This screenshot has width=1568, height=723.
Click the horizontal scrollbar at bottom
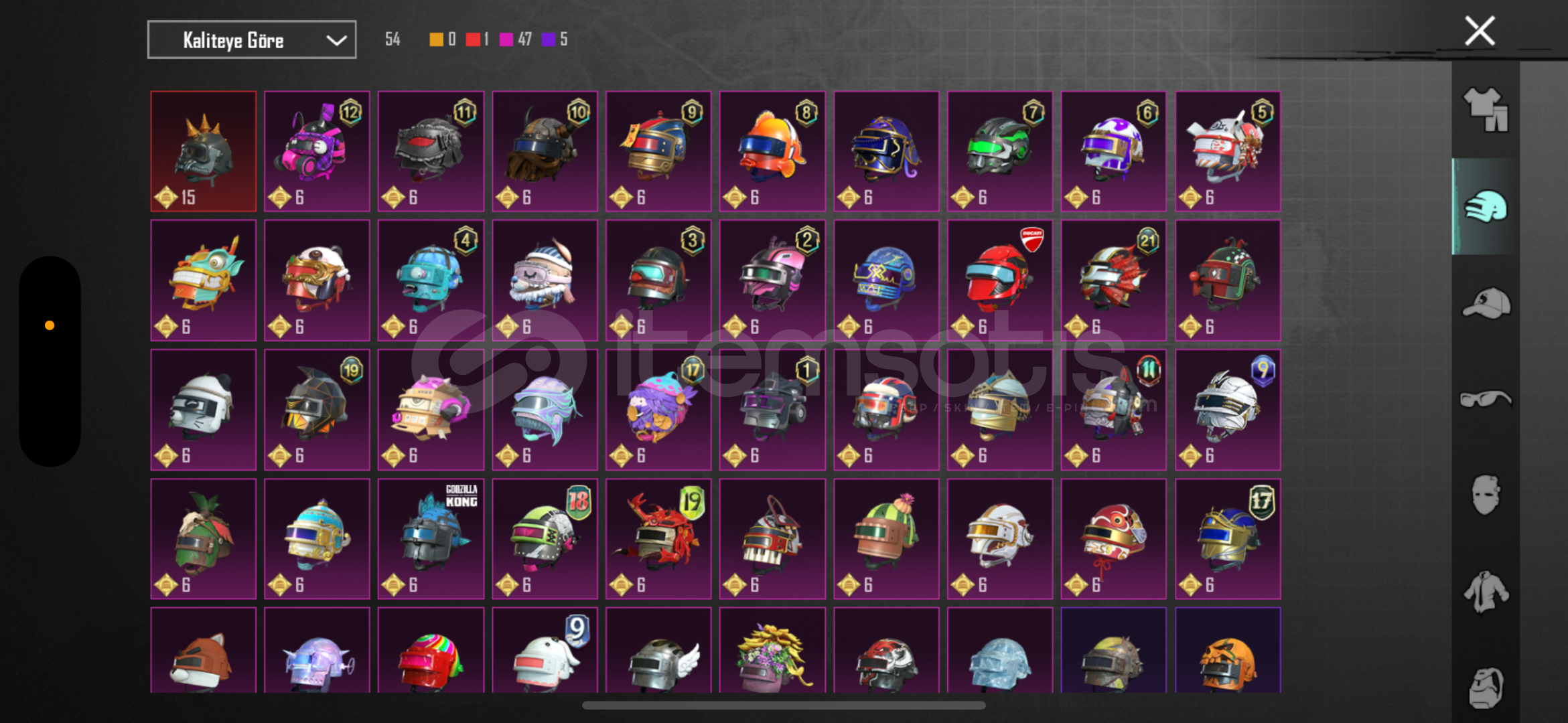(784, 705)
